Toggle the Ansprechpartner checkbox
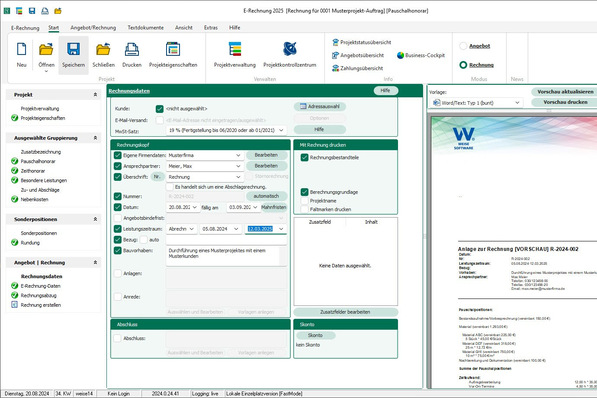The width and height of the screenshot is (597, 398). [118, 166]
